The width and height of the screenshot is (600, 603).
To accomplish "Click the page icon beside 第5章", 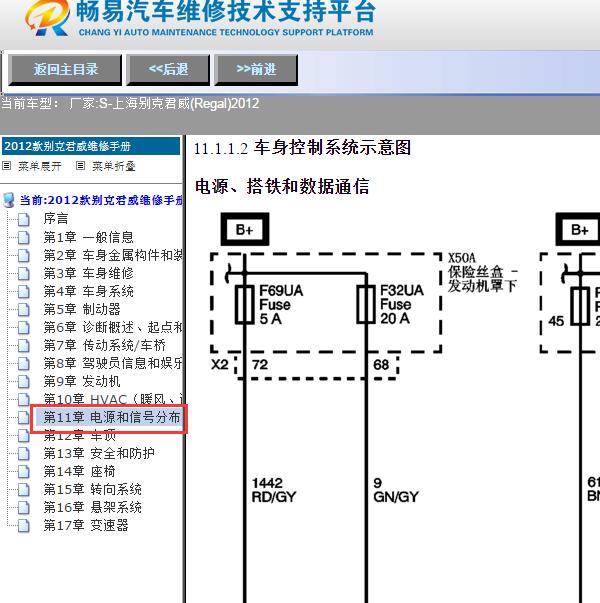I will [x=23, y=309].
